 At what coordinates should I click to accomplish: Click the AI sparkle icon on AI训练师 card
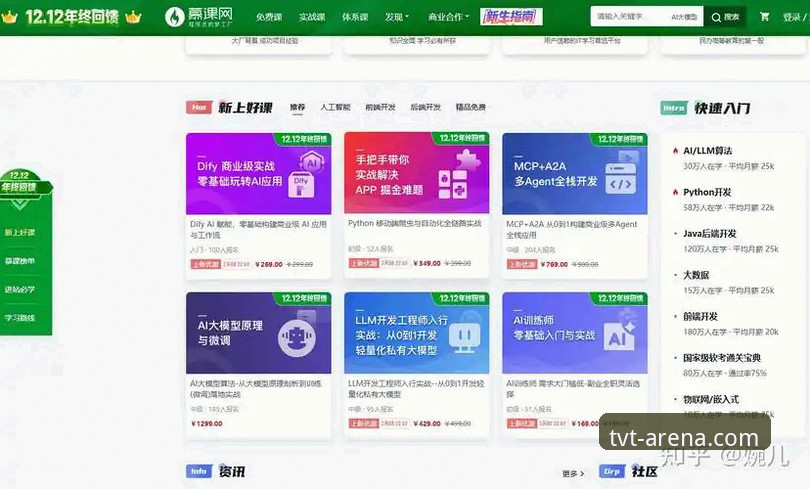pos(620,336)
